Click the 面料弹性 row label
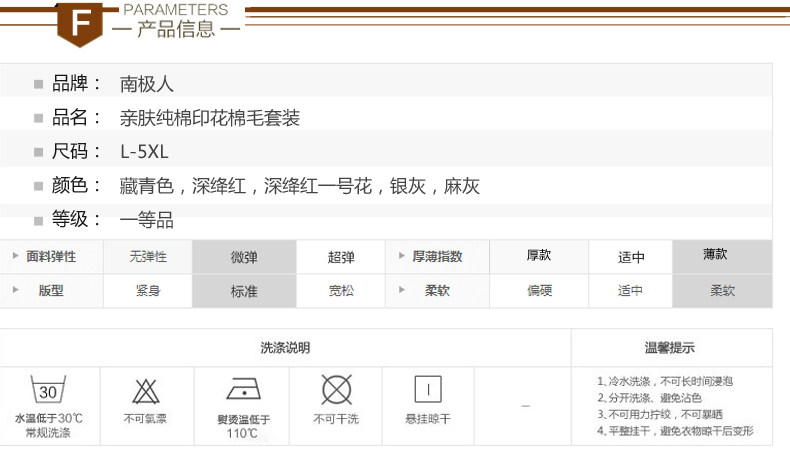 (51, 256)
